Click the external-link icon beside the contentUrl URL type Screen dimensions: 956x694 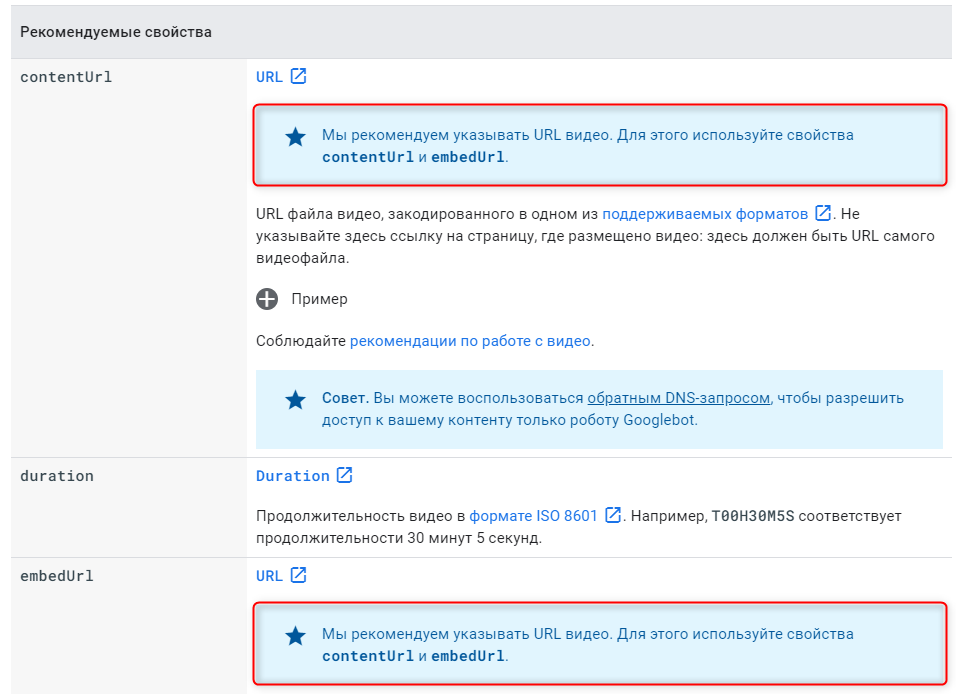(298, 76)
